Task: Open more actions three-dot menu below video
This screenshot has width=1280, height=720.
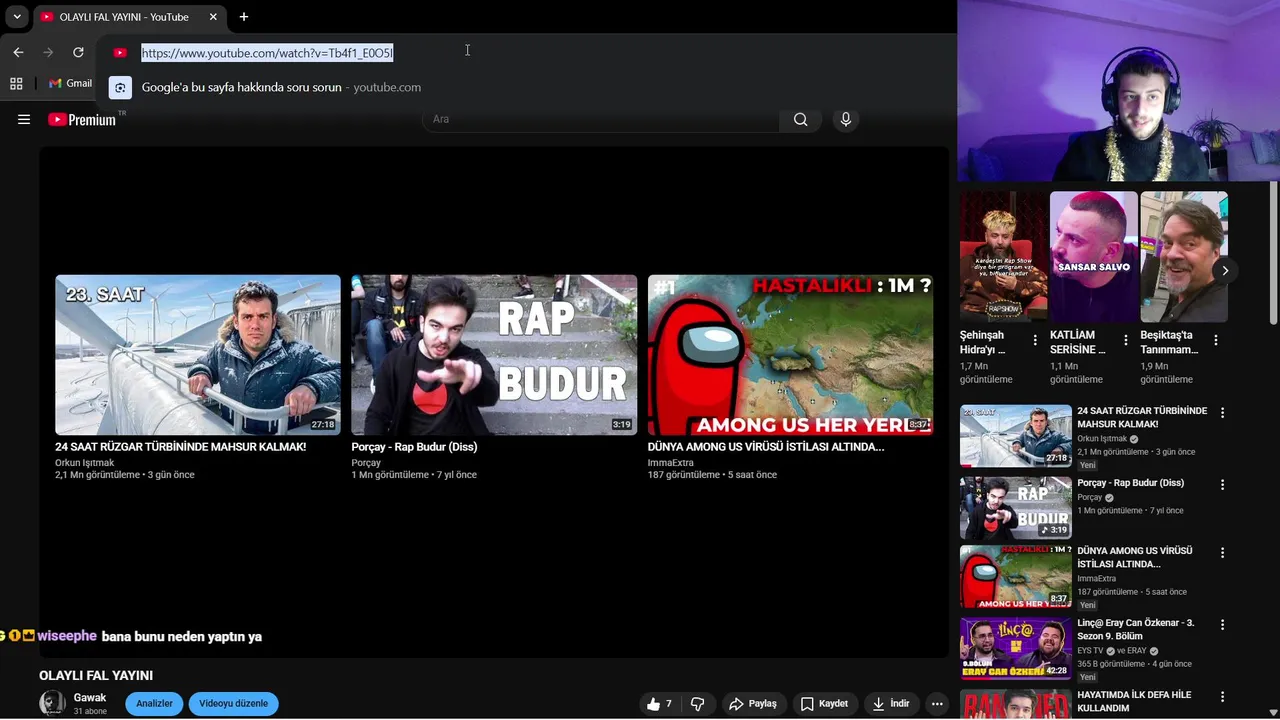Action: point(937,704)
